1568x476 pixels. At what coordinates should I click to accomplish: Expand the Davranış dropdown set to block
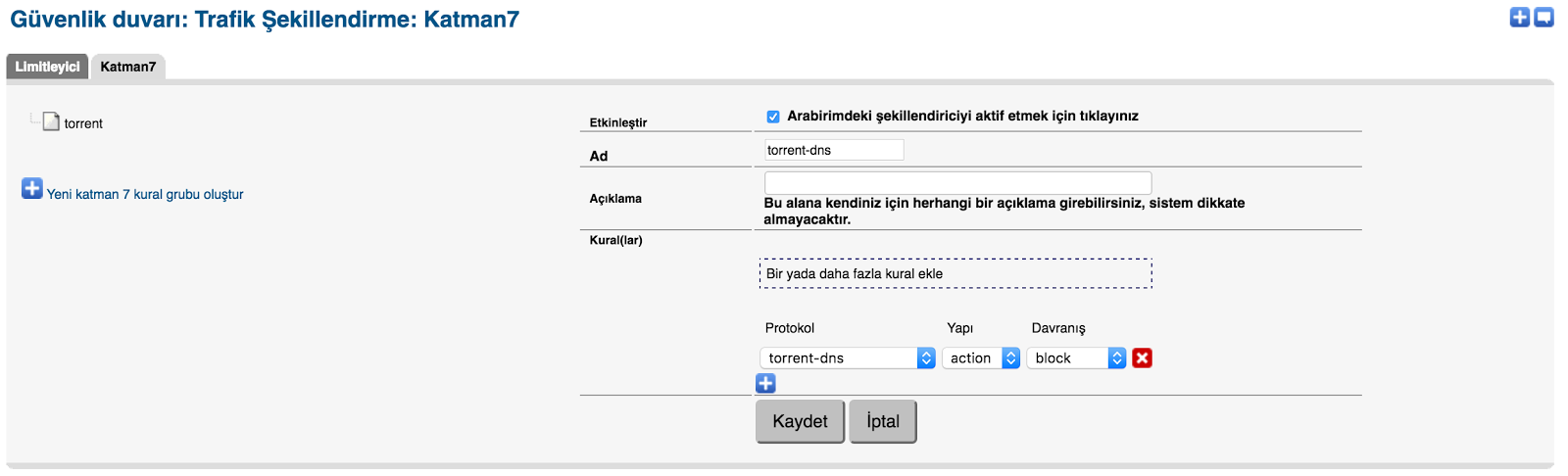pyautogui.click(x=1076, y=358)
